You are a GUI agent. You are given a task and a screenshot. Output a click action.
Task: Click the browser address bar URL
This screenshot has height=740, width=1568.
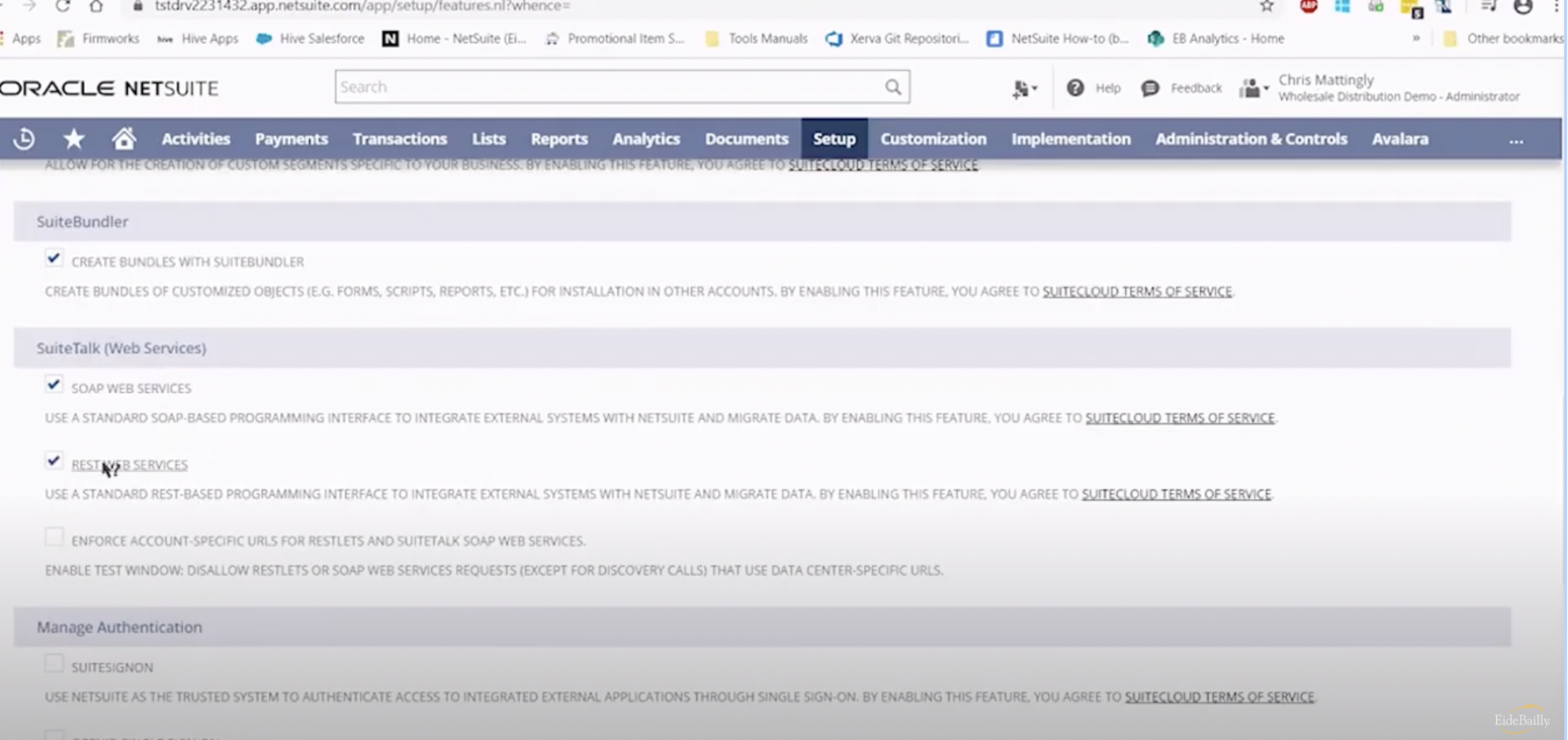[x=362, y=6]
